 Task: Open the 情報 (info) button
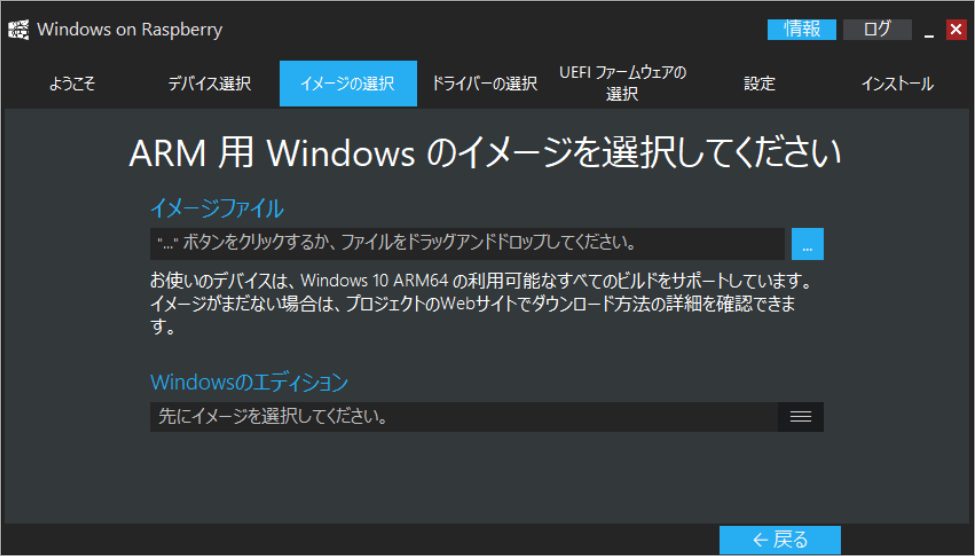pos(802,29)
